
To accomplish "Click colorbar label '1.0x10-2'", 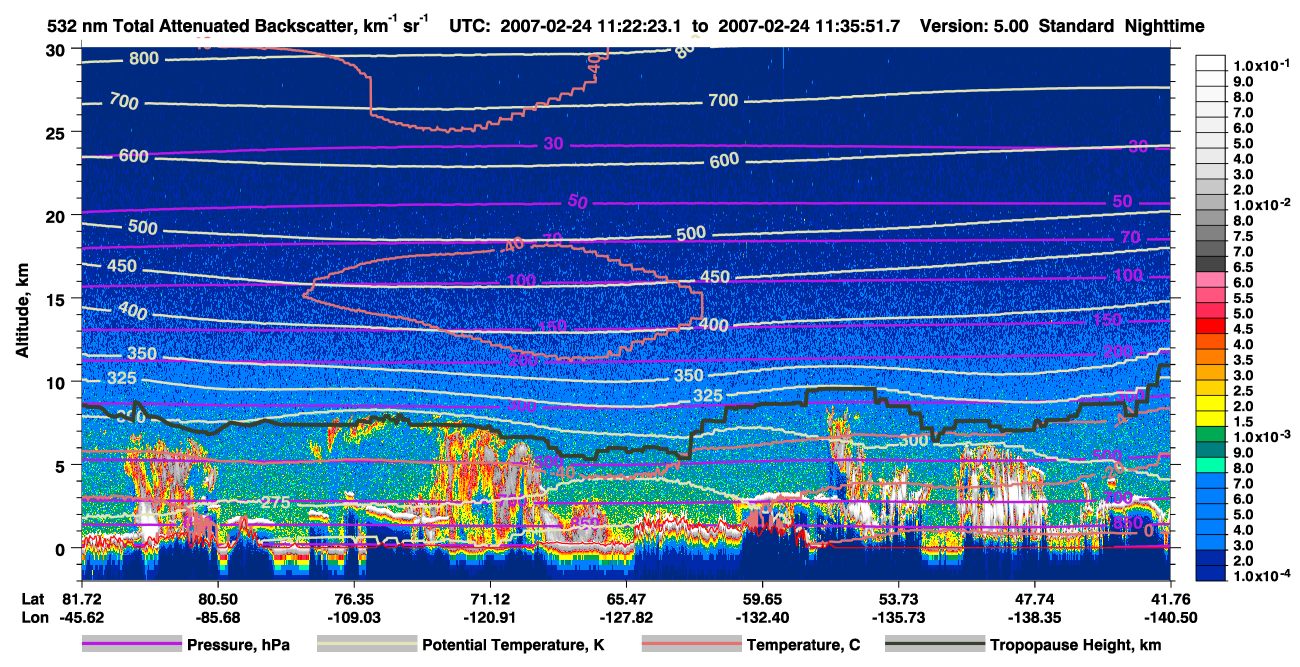I will (1261, 204).
